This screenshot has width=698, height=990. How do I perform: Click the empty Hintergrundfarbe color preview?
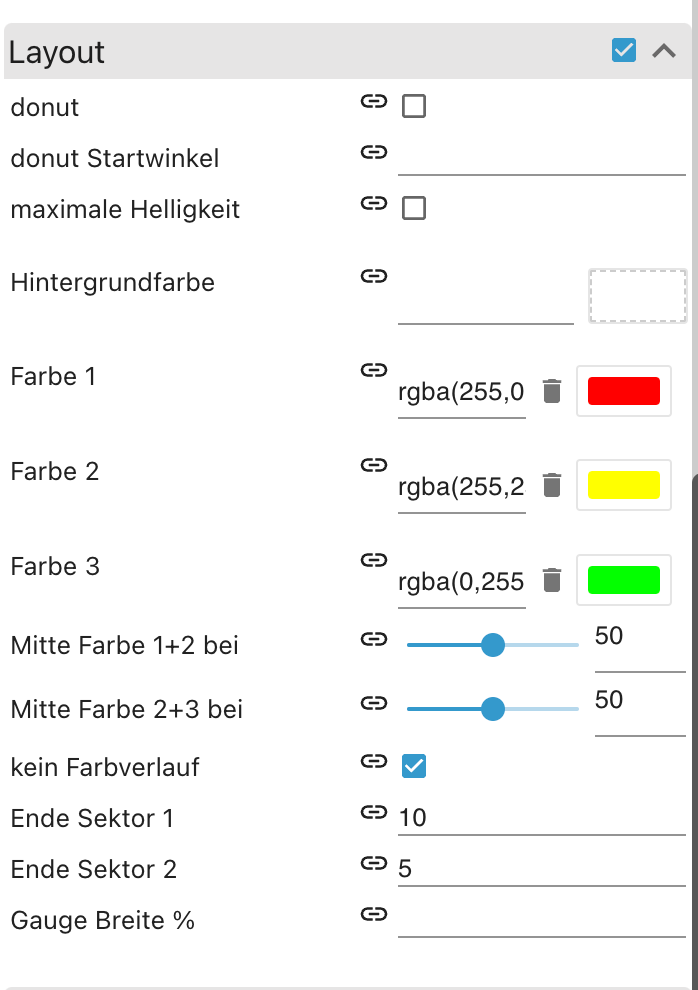tap(638, 296)
